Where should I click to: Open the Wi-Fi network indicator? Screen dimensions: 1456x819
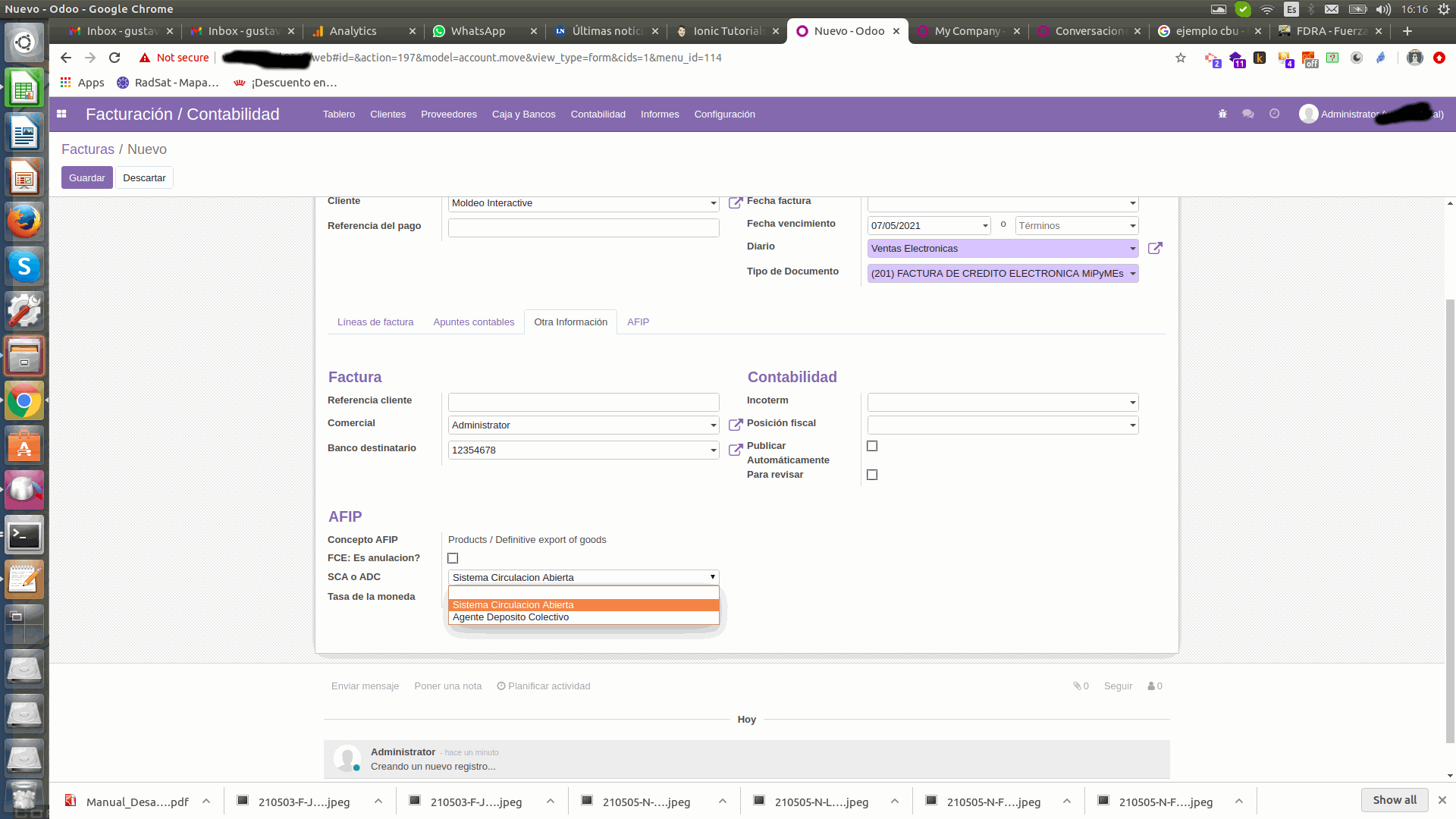click(1266, 9)
